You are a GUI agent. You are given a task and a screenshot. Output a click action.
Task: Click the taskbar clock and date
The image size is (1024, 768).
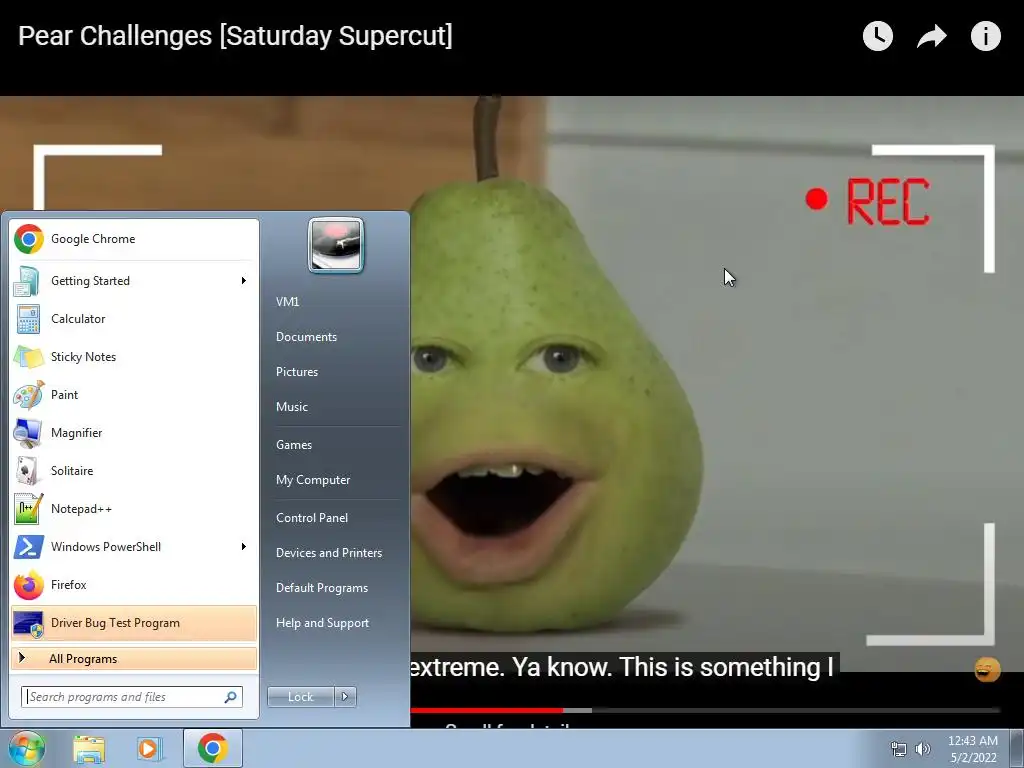[973, 749]
